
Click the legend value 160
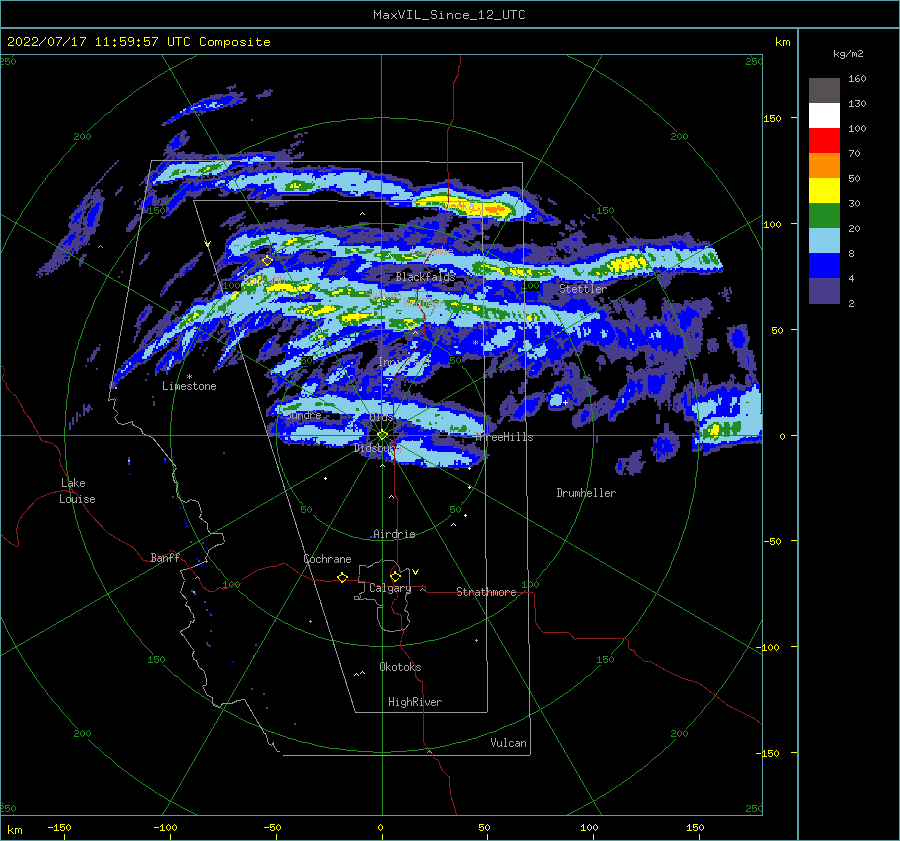[857, 79]
